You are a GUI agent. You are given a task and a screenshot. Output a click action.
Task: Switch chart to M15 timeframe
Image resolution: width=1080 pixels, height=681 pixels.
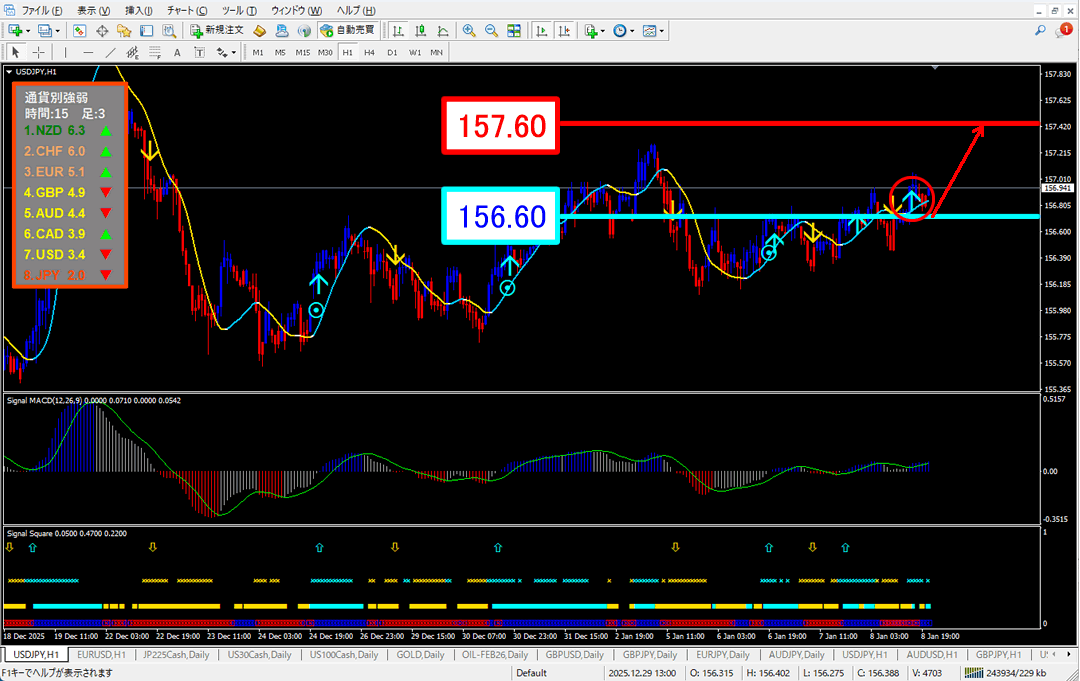point(302,52)
